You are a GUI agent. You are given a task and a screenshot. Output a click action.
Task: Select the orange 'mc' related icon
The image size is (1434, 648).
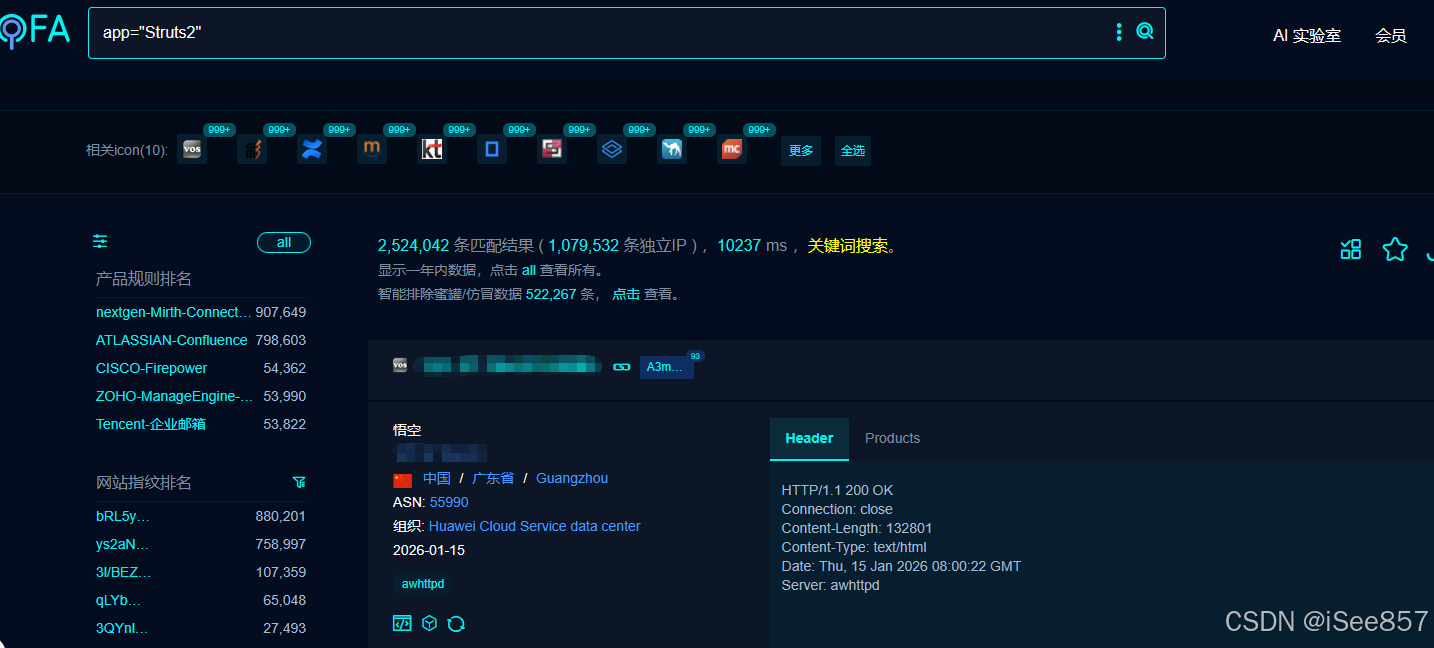pyautogui.click(x=732, y=150)
